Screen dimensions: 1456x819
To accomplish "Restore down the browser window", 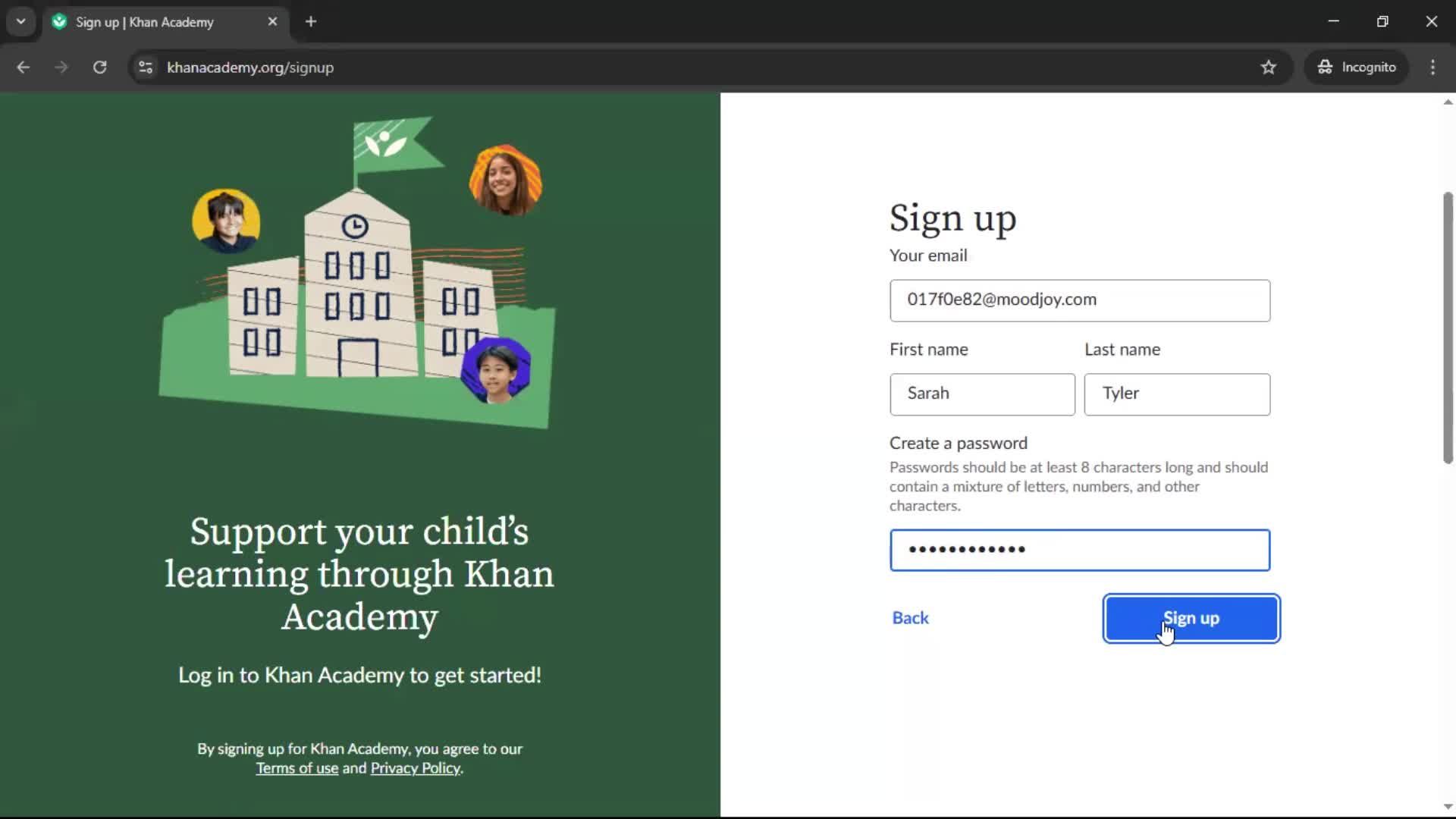I will pyautogui.click(x=1382, y=22).
